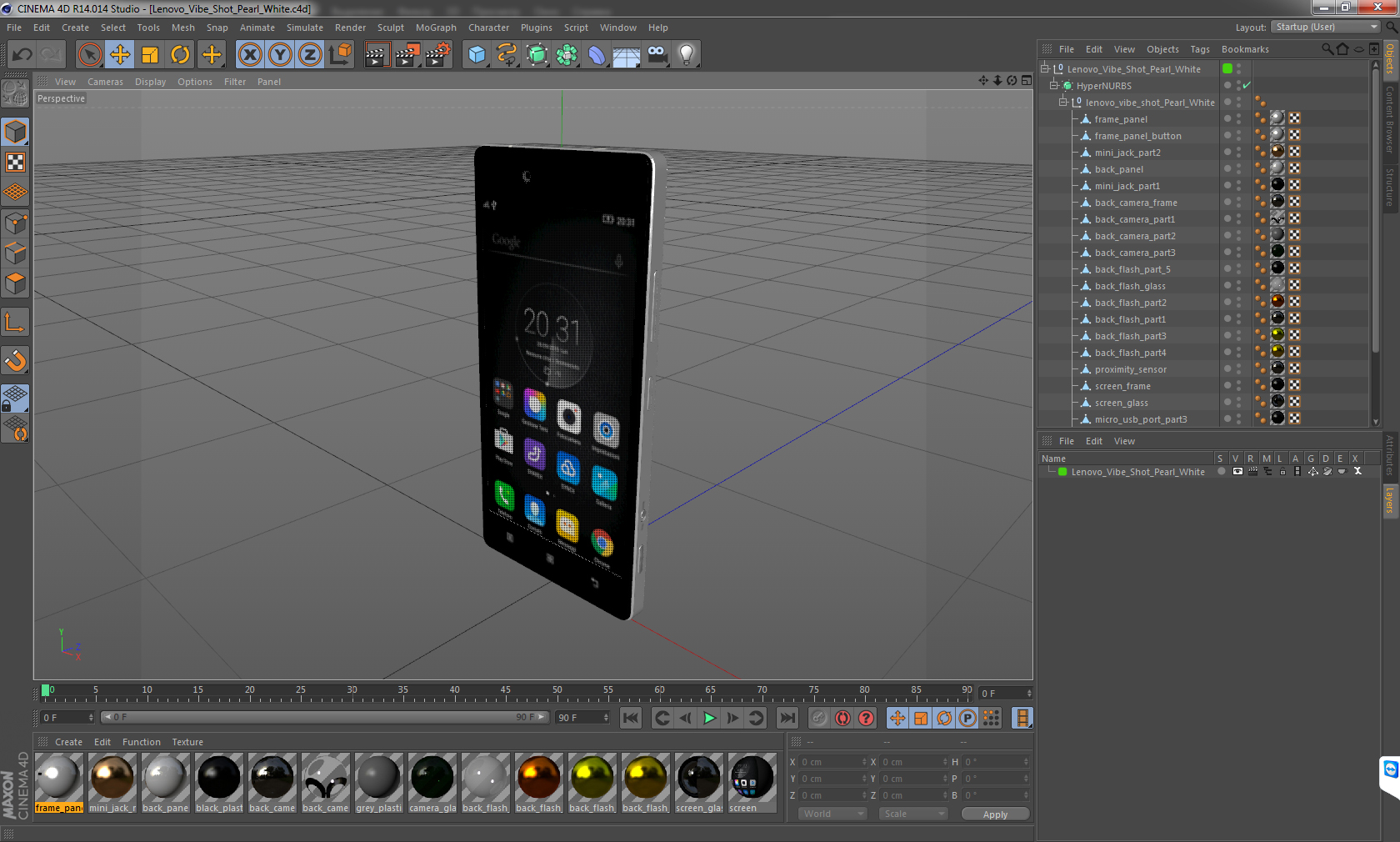Toggle screen_glass visibility dot
1400x842 pixels.
pos(1227,402)
